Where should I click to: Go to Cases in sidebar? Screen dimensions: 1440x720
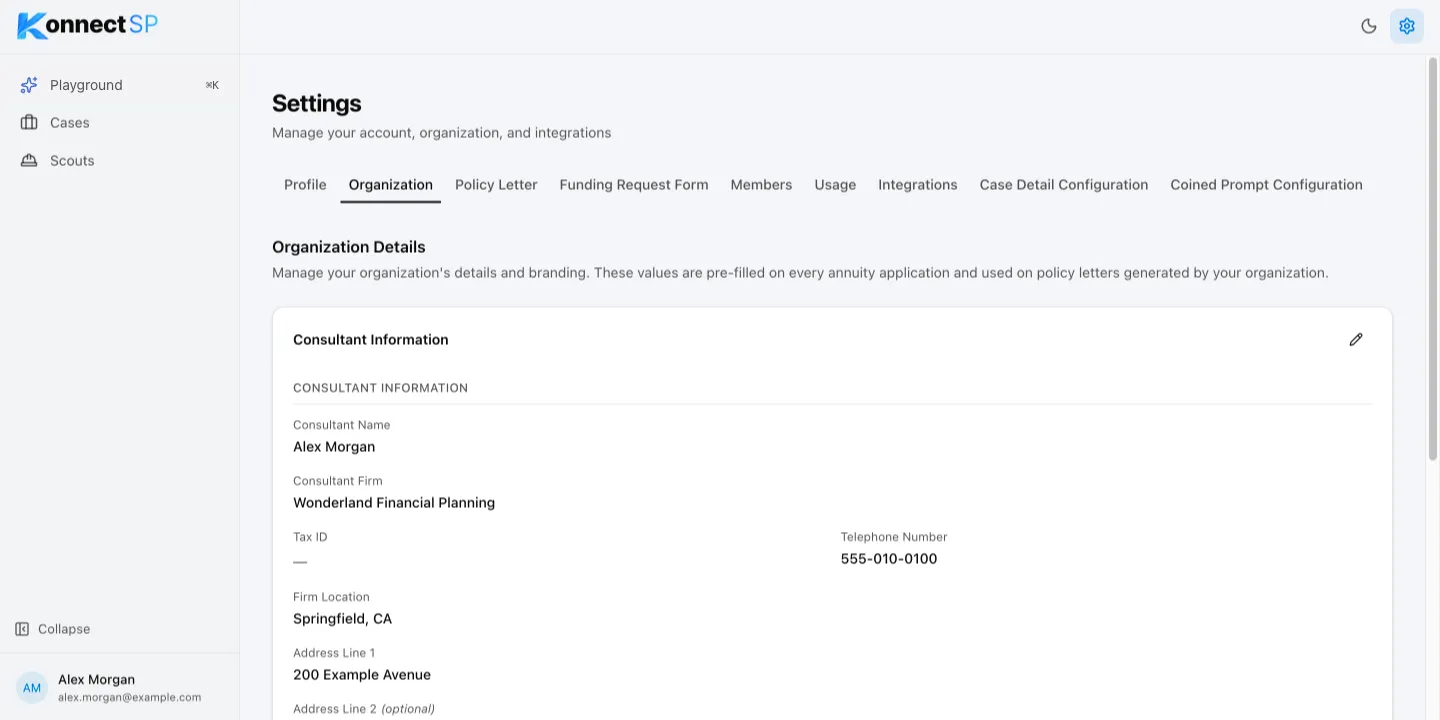[x=120, y=123]
